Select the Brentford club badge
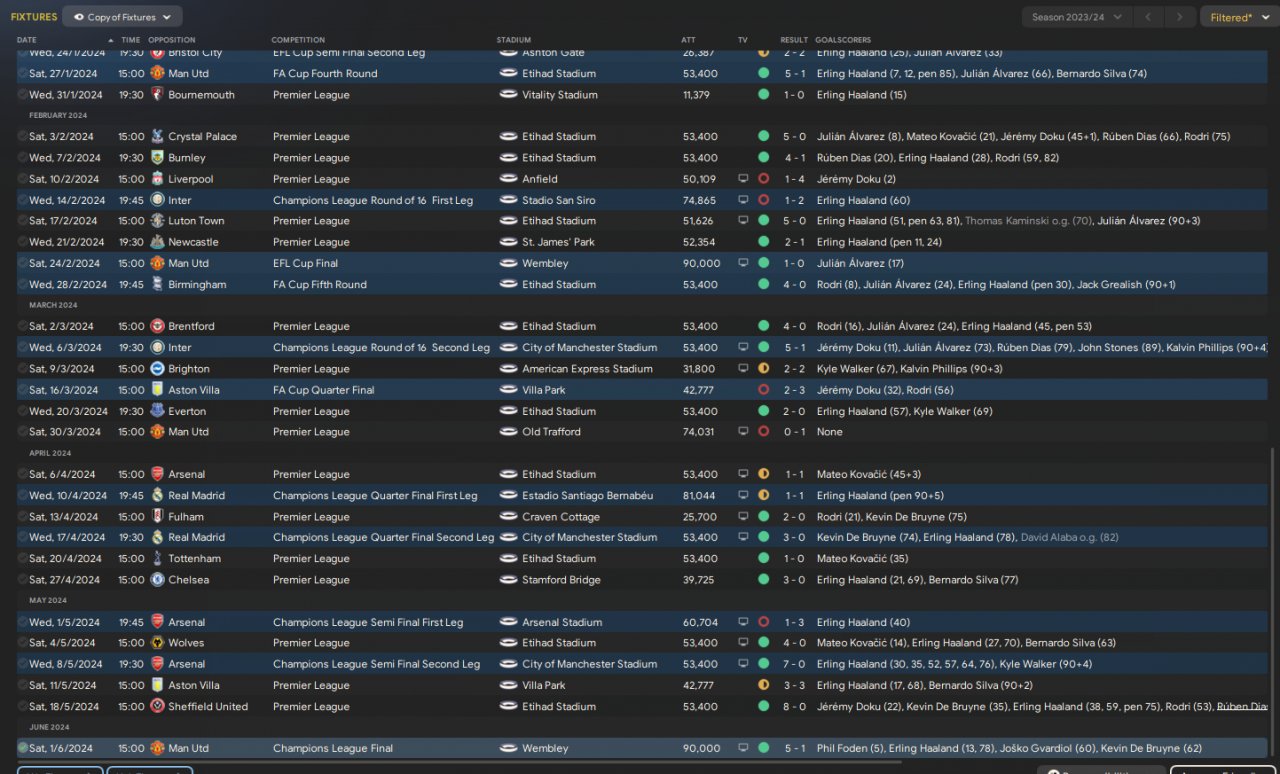The image size is (1280, 774). pyautogui.click(x=157, y=326)
